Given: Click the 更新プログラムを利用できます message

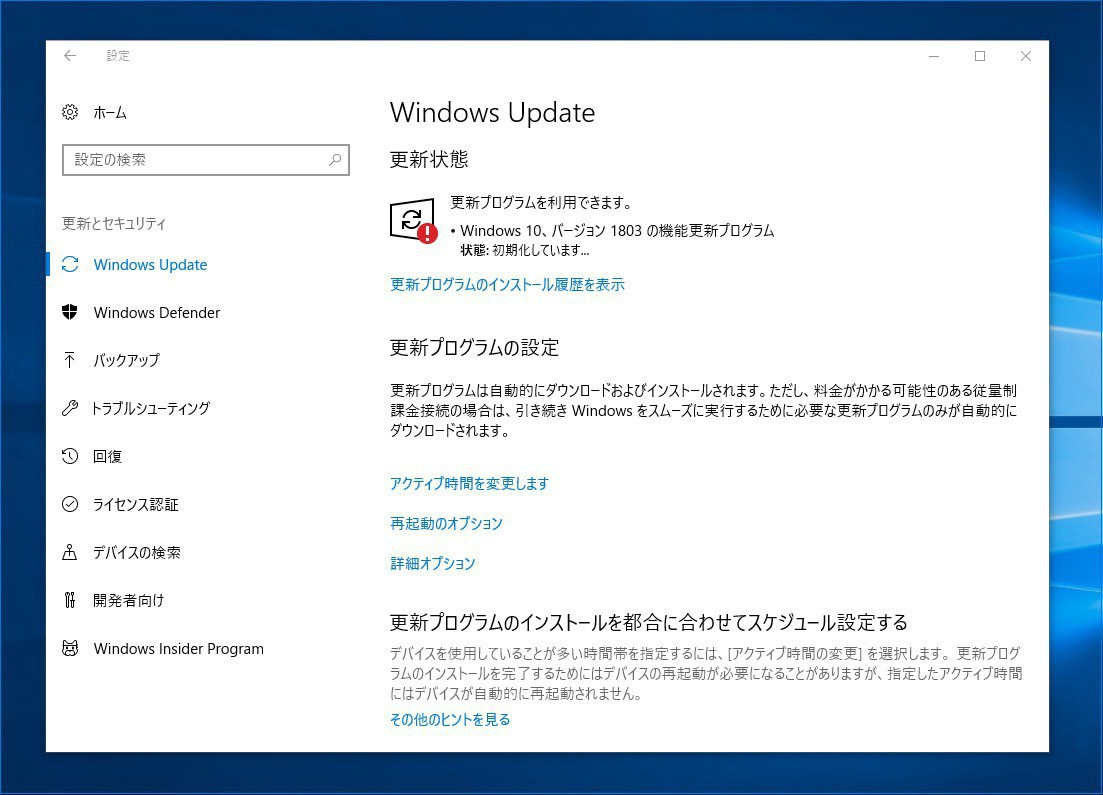Looking at the screenshot, I should coord(541,203).
